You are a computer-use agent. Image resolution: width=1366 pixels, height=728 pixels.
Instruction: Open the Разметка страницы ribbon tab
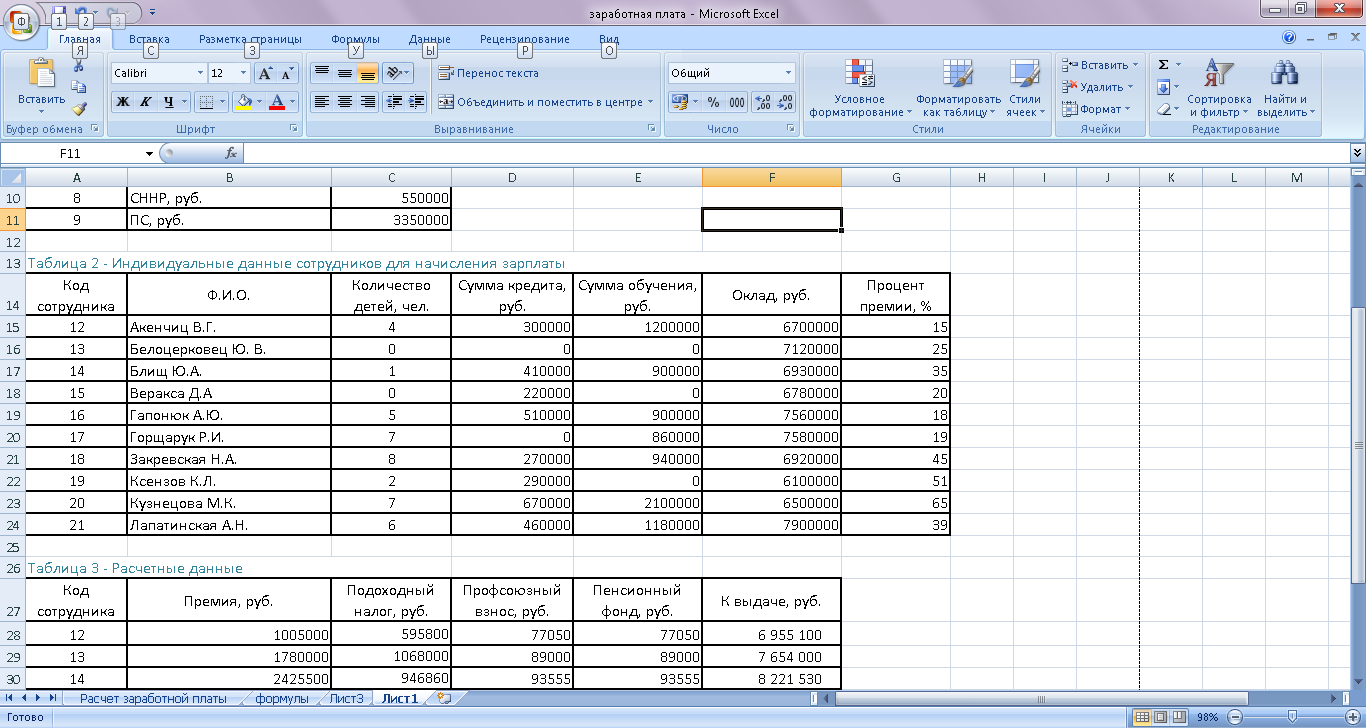point(250,39)
